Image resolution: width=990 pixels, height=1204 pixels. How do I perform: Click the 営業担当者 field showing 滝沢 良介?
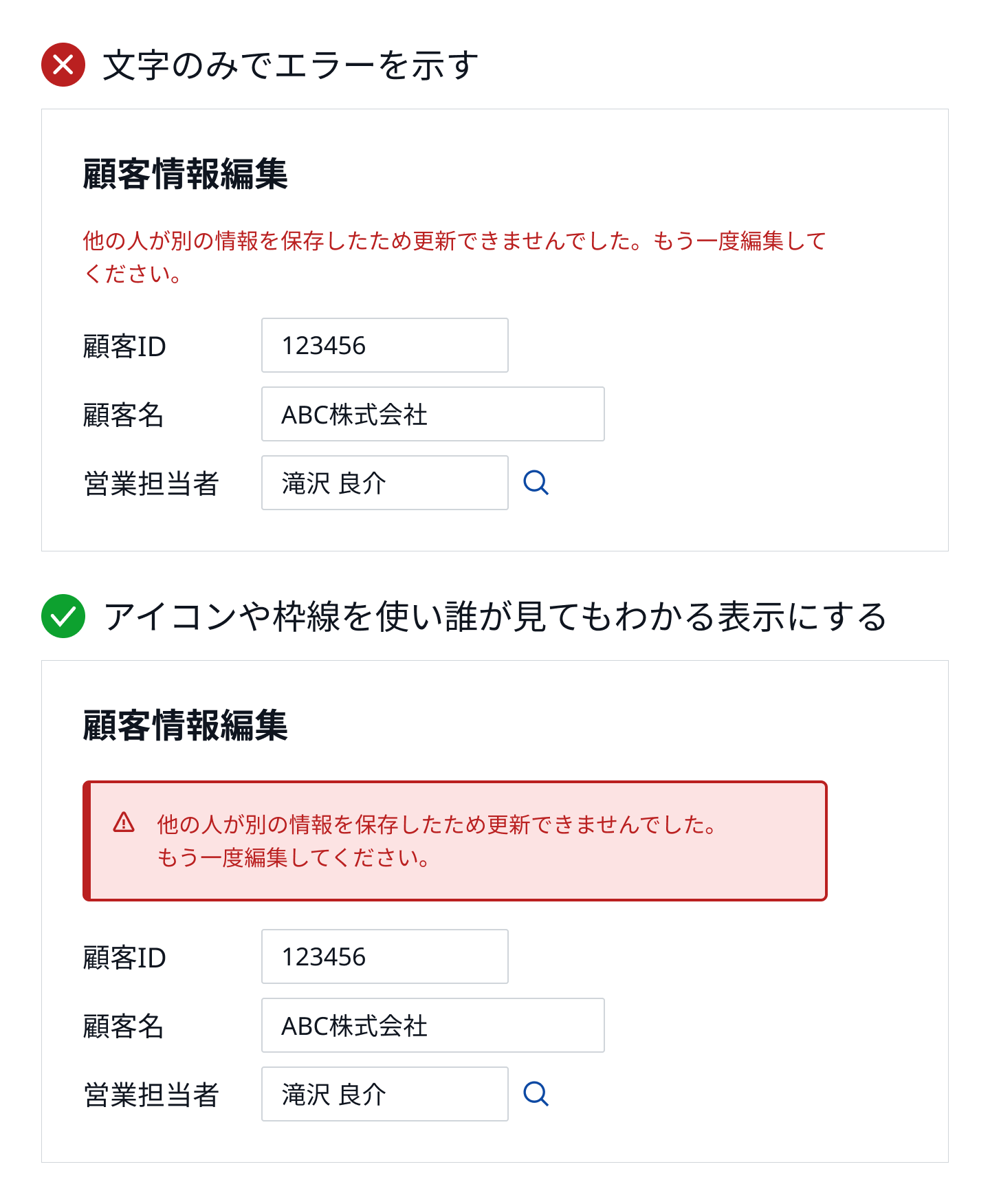click(384, 483)
